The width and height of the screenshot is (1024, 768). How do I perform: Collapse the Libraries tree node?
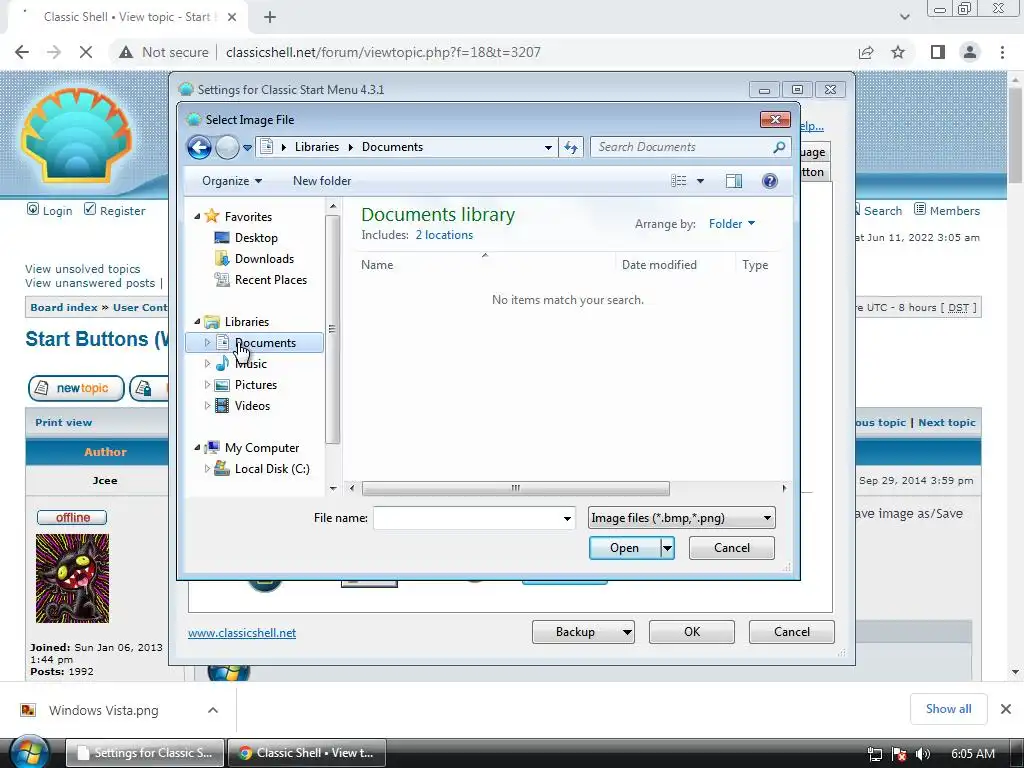coord(197,321)
